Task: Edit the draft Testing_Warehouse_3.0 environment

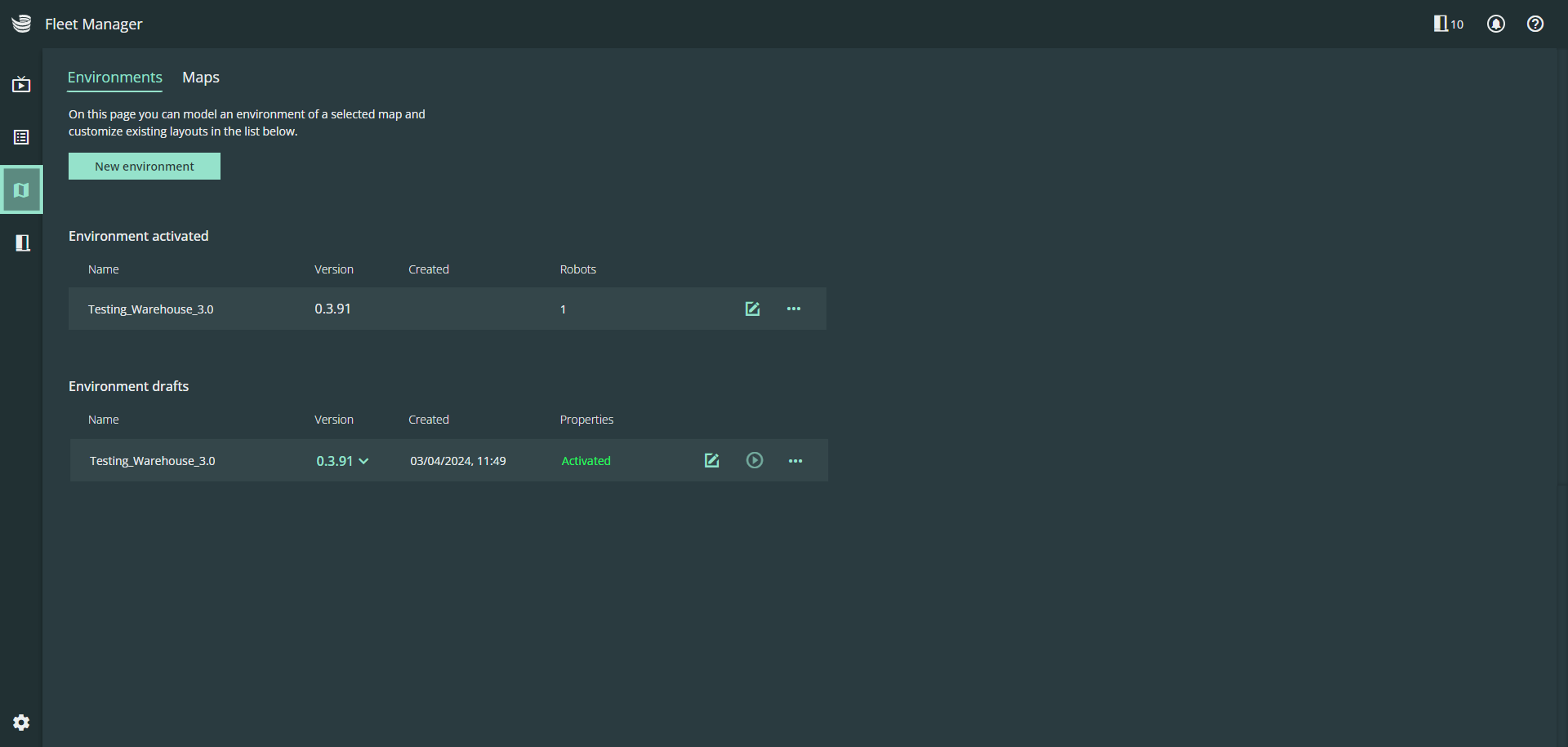Action: click(x=712, y=461)
